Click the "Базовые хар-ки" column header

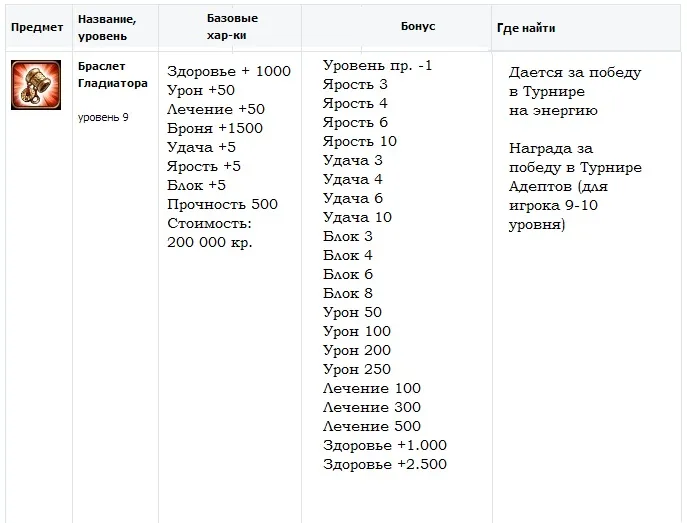coord(232,27)
